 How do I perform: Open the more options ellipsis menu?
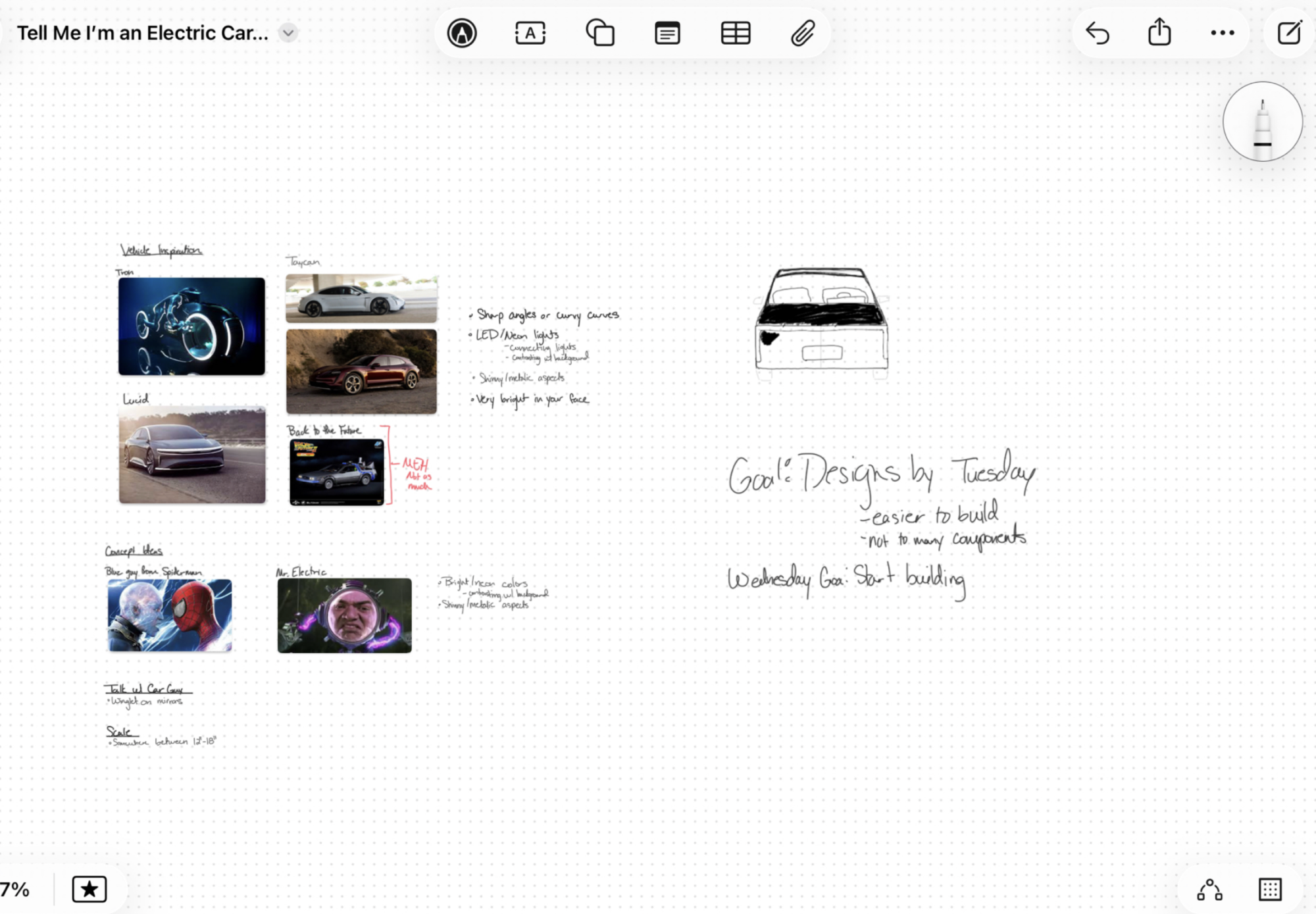point(1222,33)
